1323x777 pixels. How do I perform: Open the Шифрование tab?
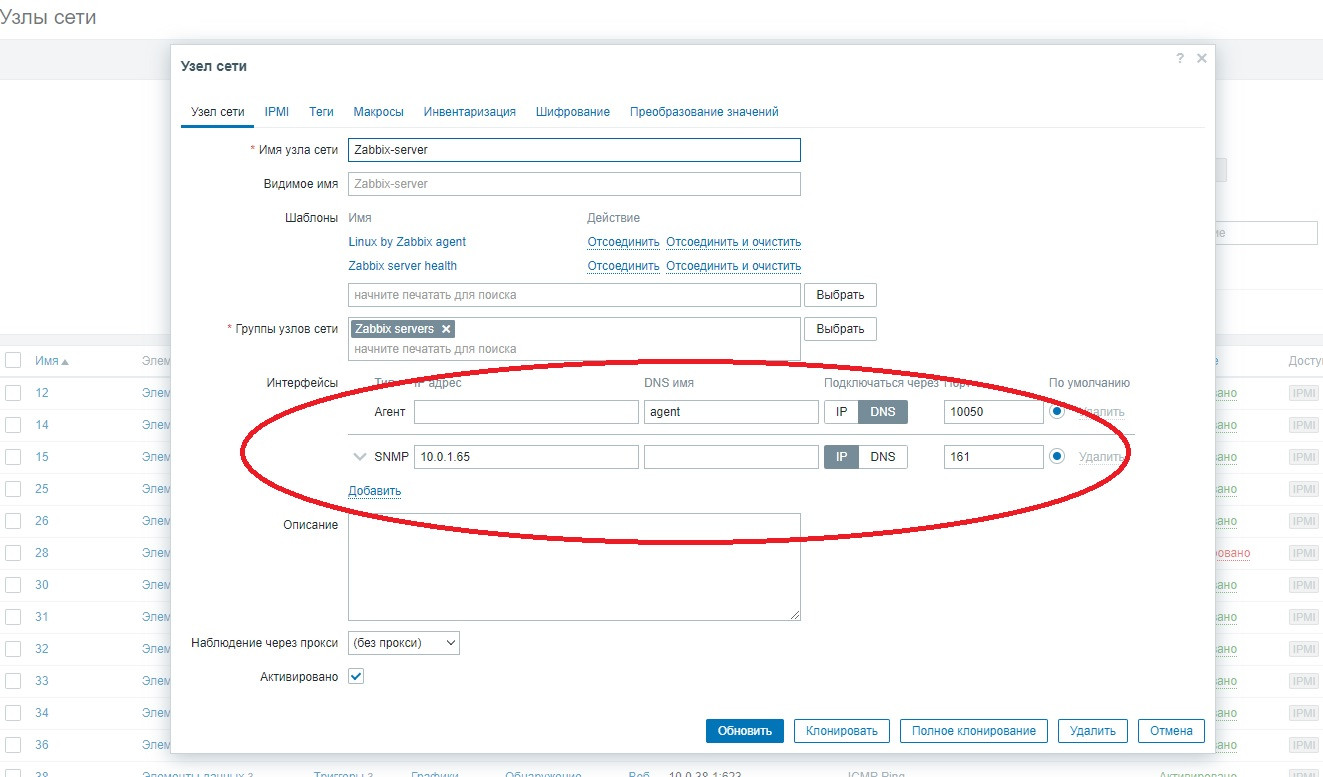[x=573, y=112]
